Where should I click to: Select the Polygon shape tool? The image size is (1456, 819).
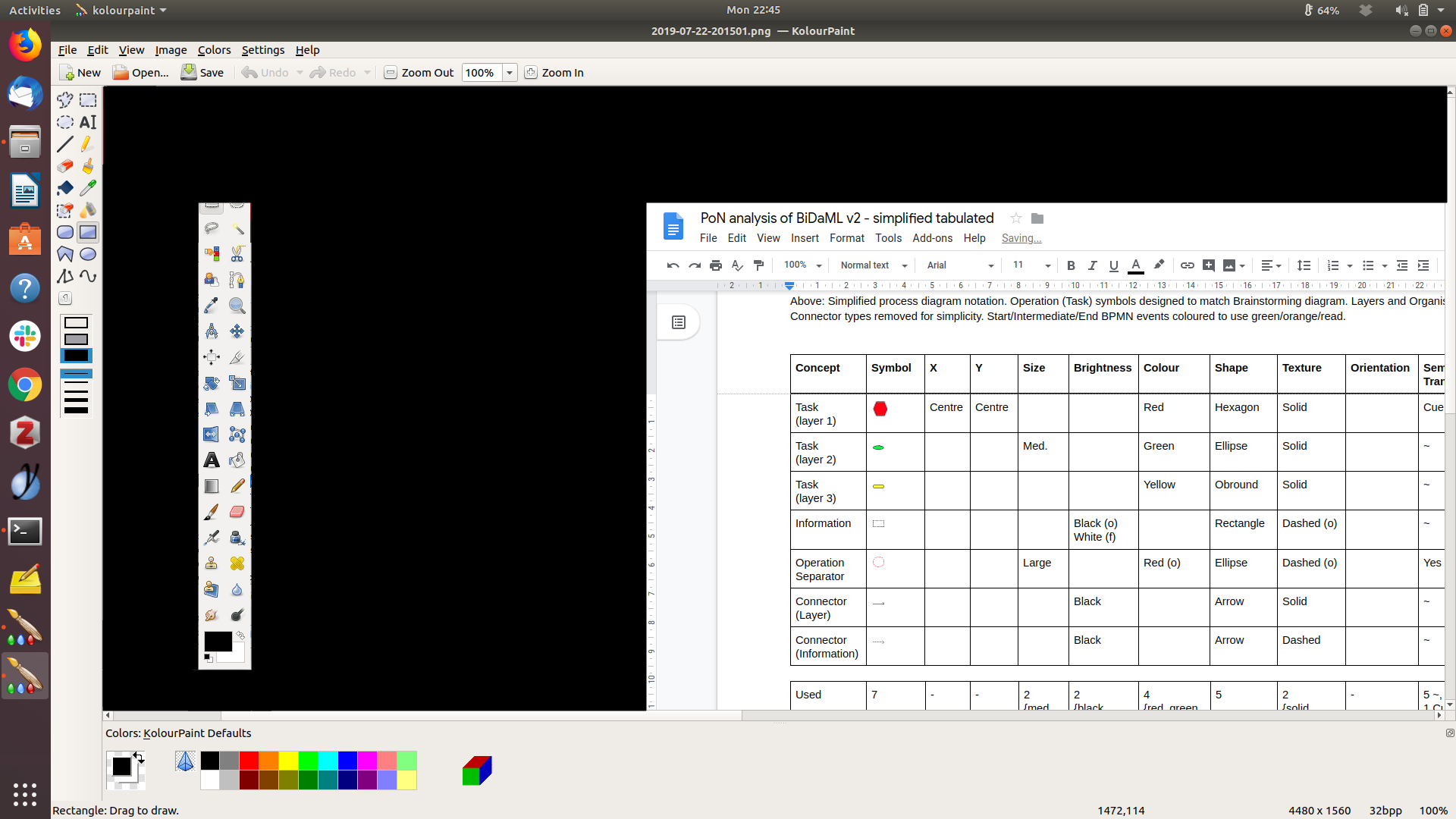pos(65,254)
